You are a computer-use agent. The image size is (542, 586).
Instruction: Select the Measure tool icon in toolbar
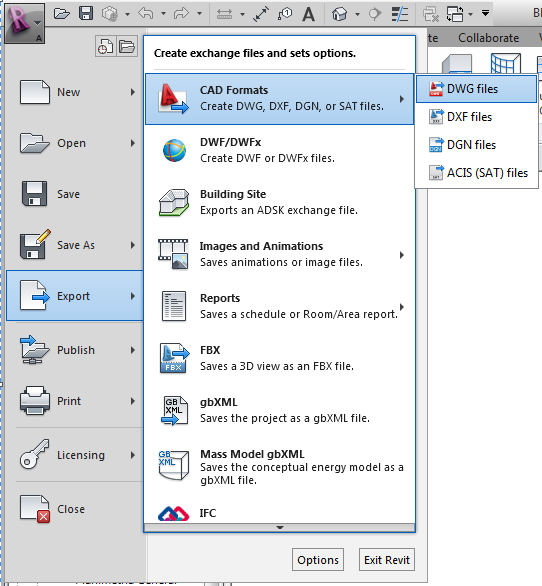224,14
